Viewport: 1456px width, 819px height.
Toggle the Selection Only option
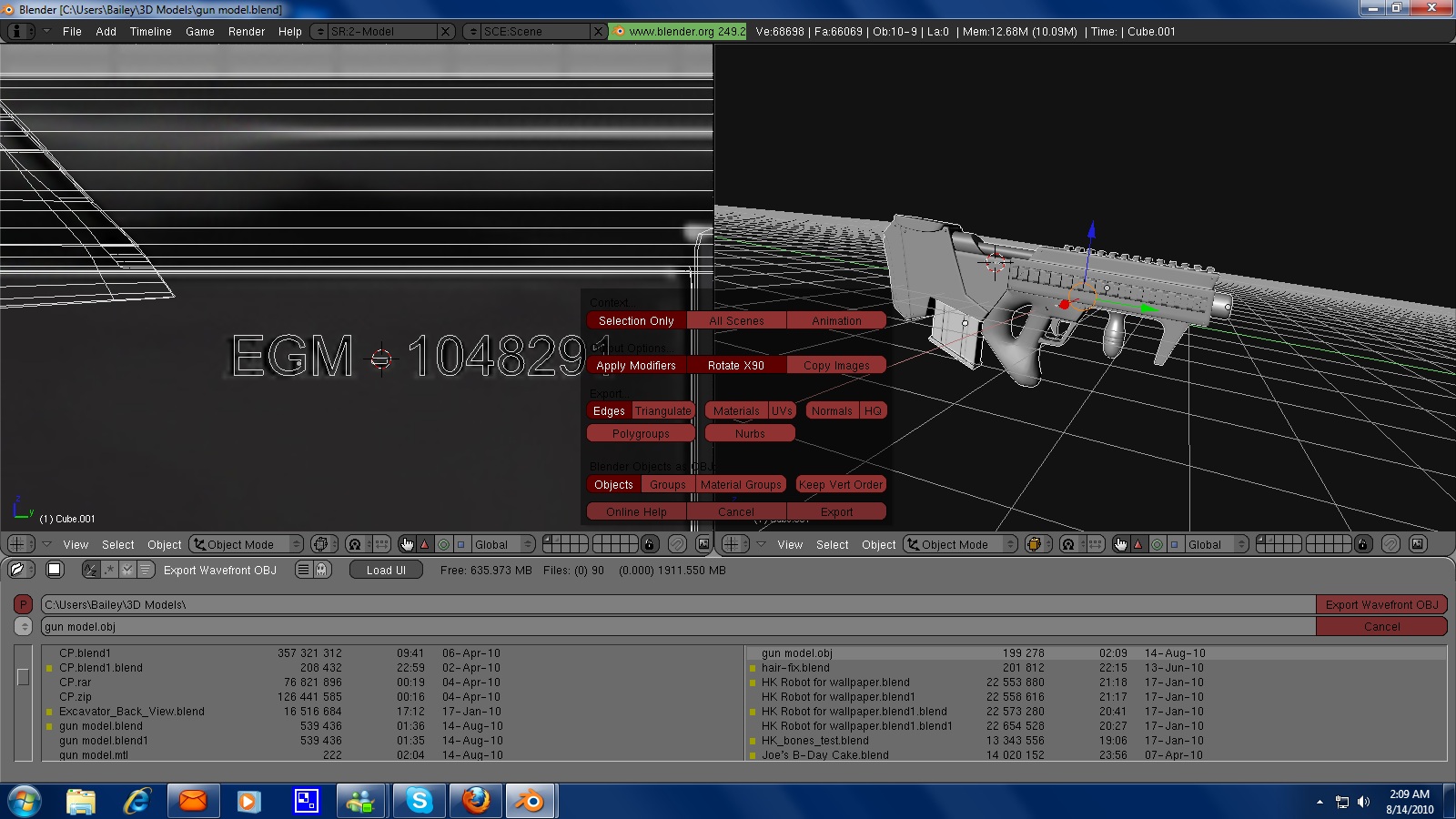pyautogui.click(x=636, y=320)
